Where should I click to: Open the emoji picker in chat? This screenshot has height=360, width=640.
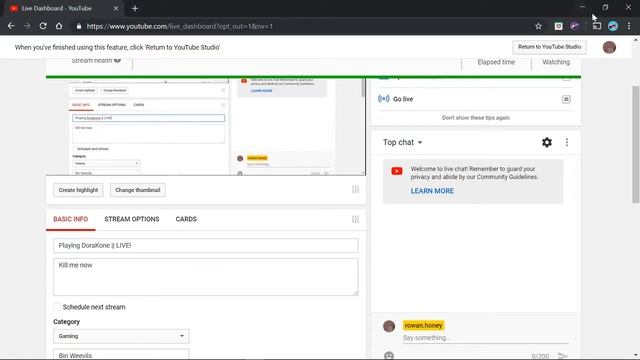coord(389,356)
